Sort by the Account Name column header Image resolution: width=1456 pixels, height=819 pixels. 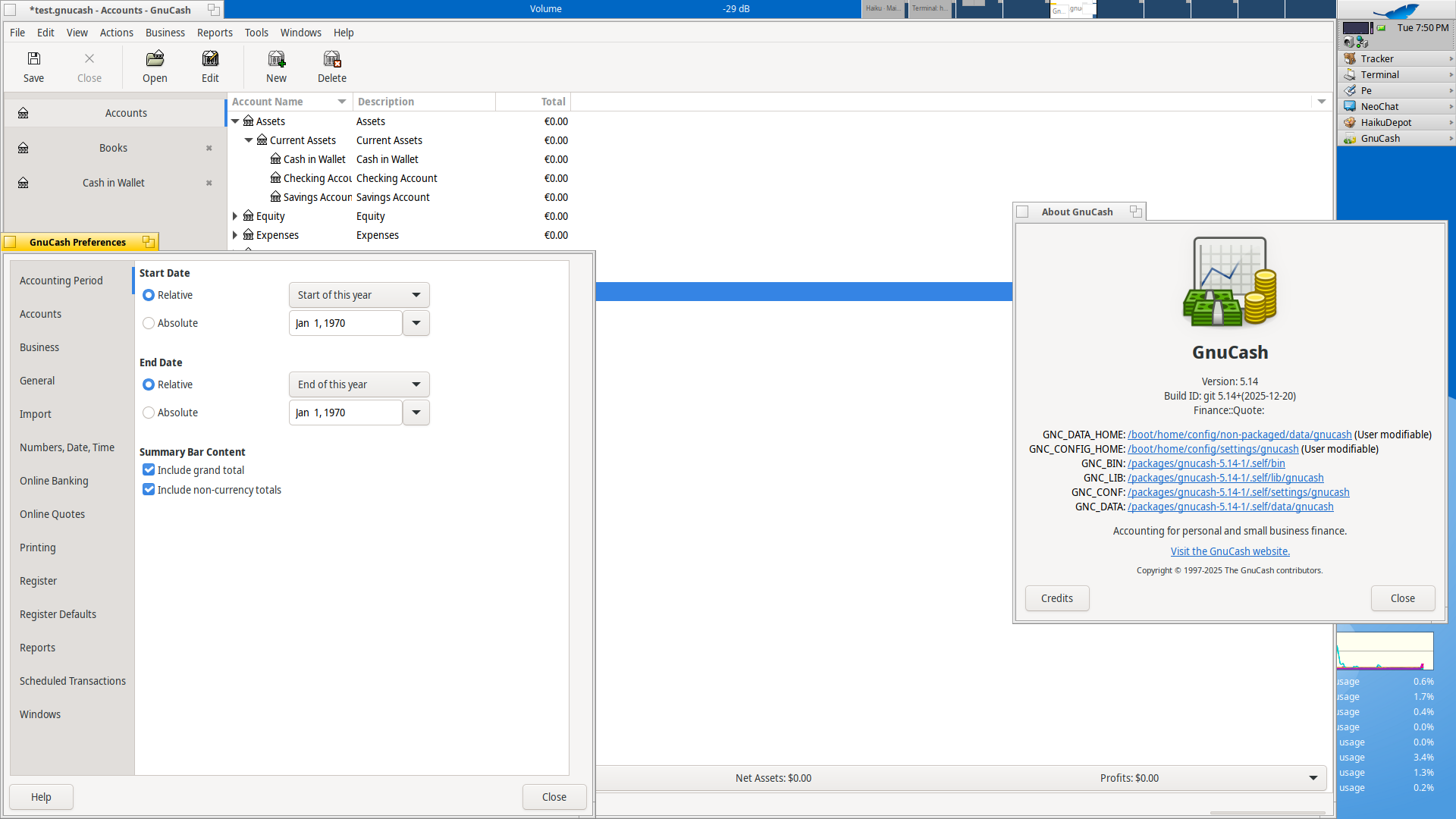pos(289,102)
